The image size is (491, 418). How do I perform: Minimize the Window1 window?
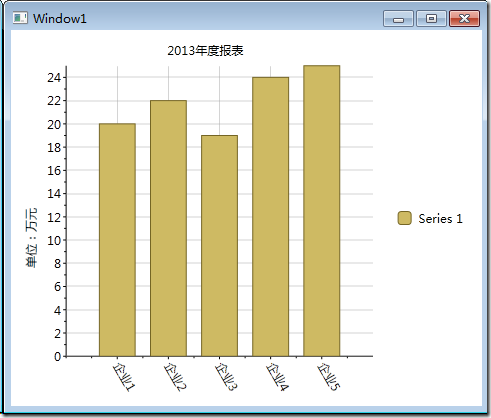(398, 18)
